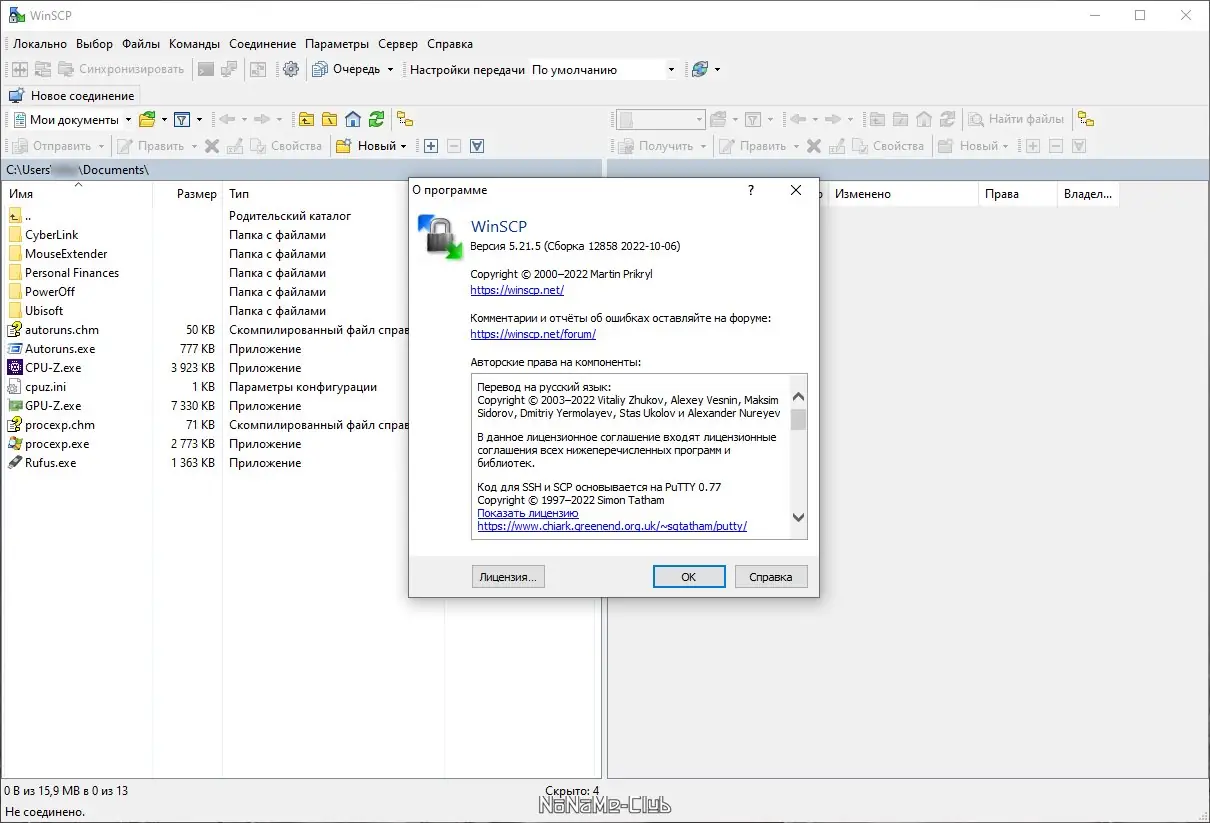Go to root directory in local panel

329,119
